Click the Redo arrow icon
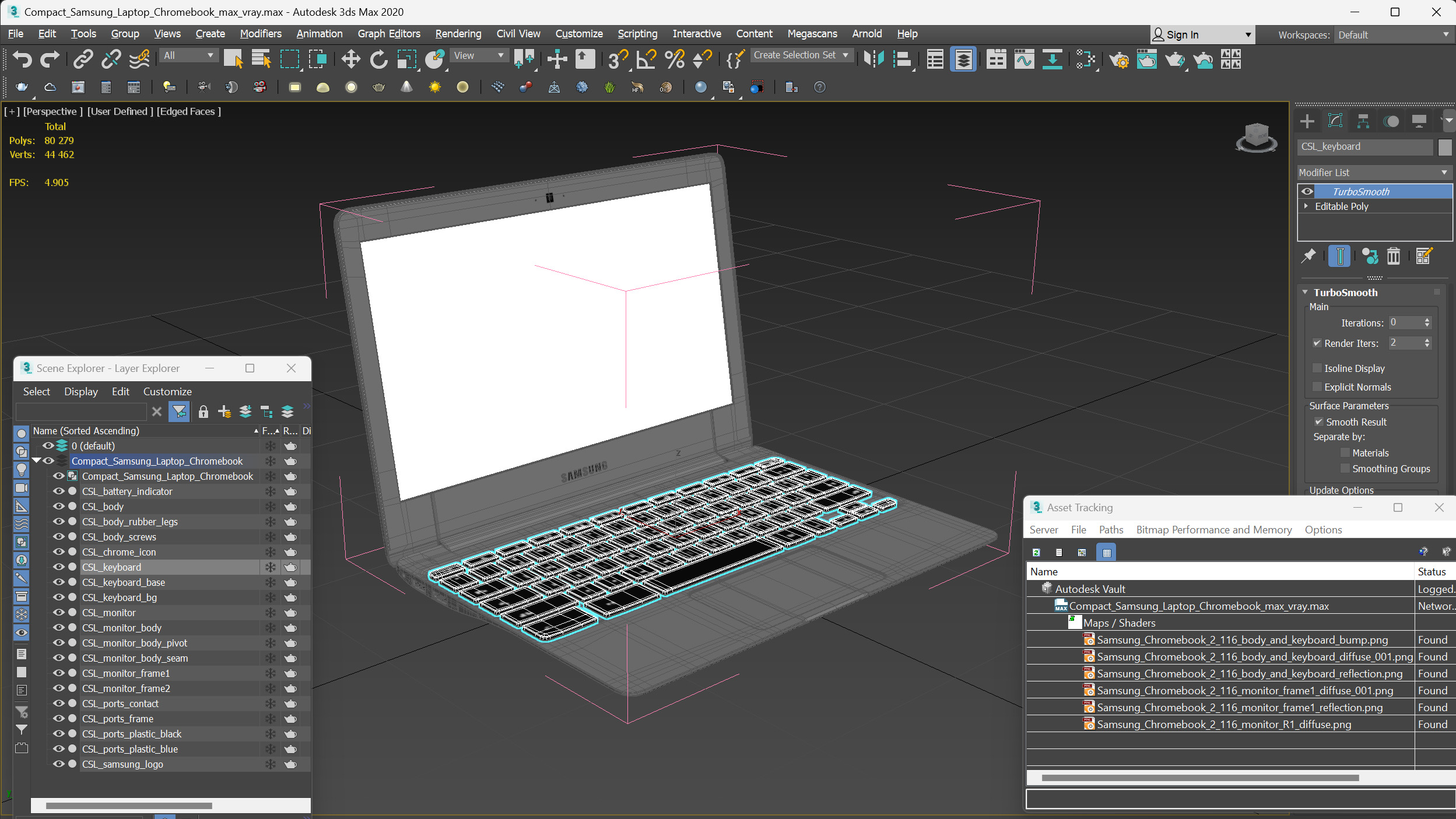 click(50, 59)
